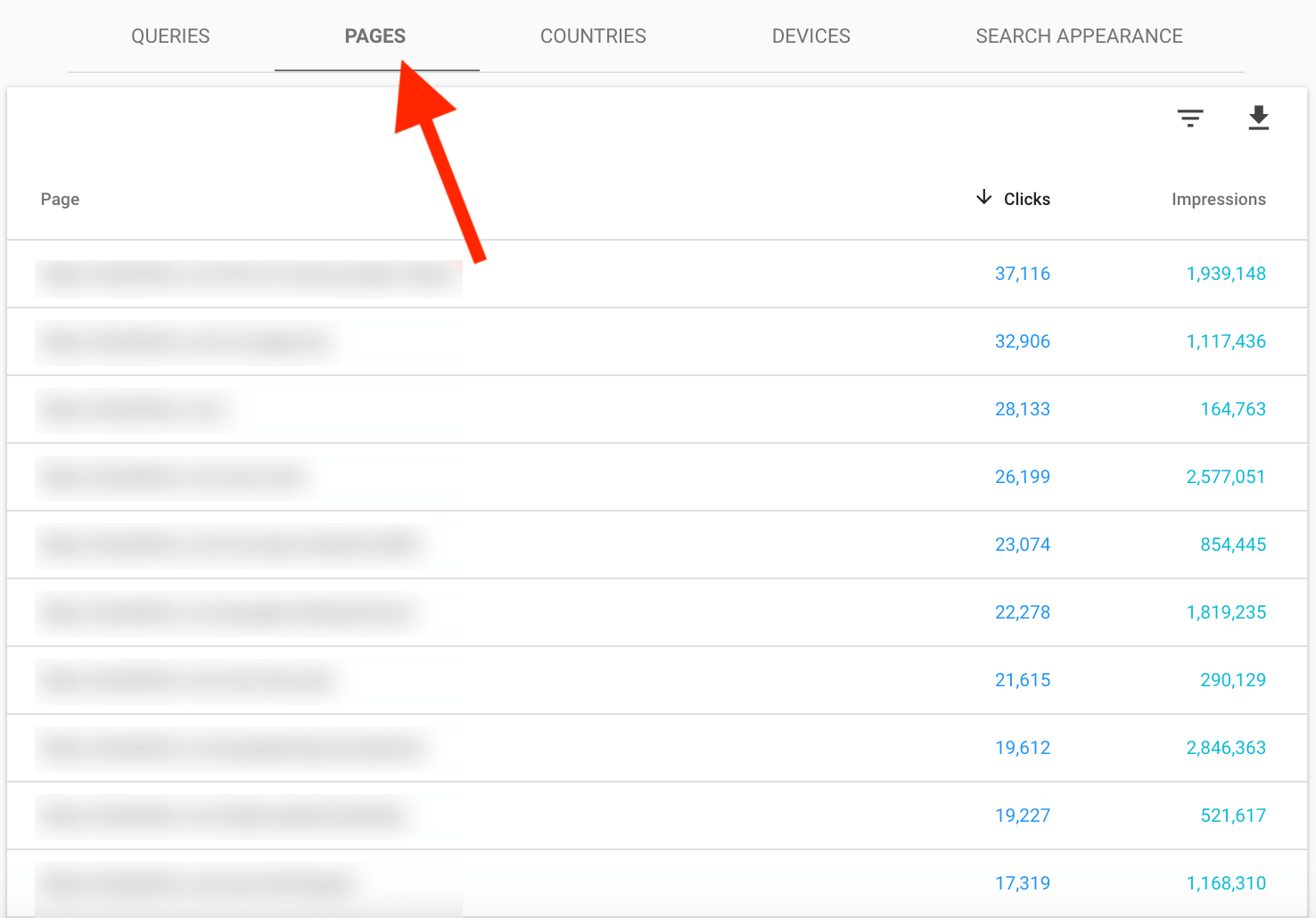Select the 19,227 clicks value

click(x=1023, y=816)
